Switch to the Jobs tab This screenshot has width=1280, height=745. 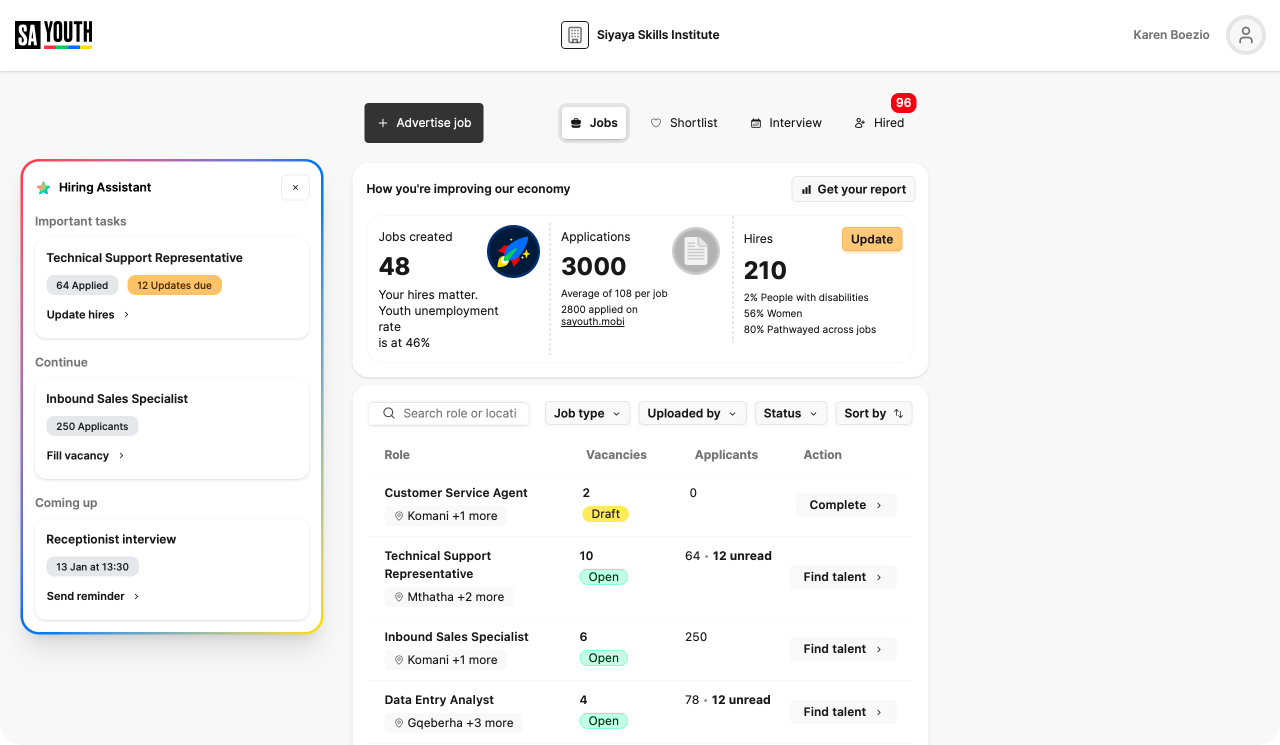tap(594, 123)
